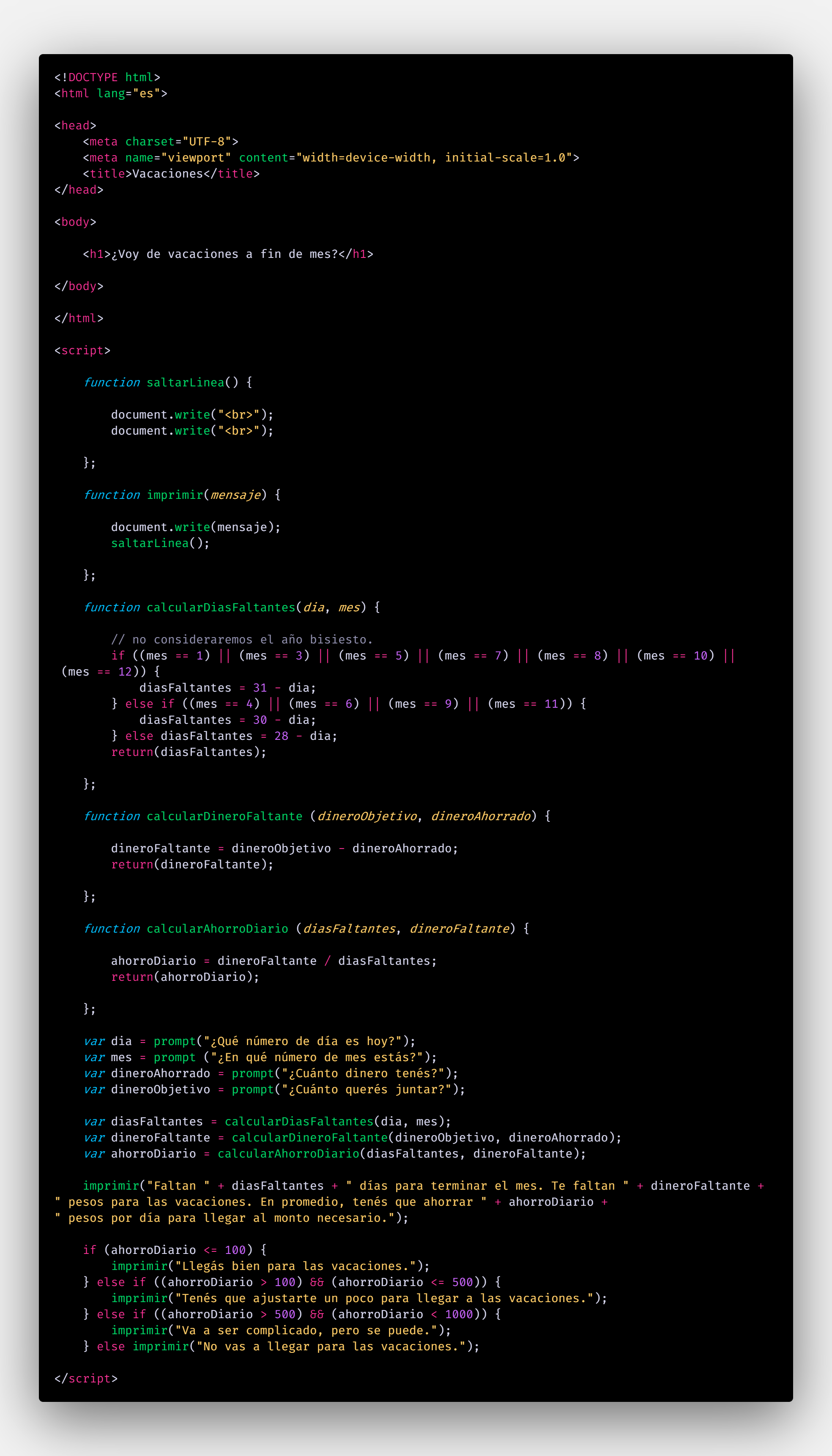Viewport: 832px width, 1456px height.
Task: Click the else-if line with 'mes == 4'
Action: point(349,703)
